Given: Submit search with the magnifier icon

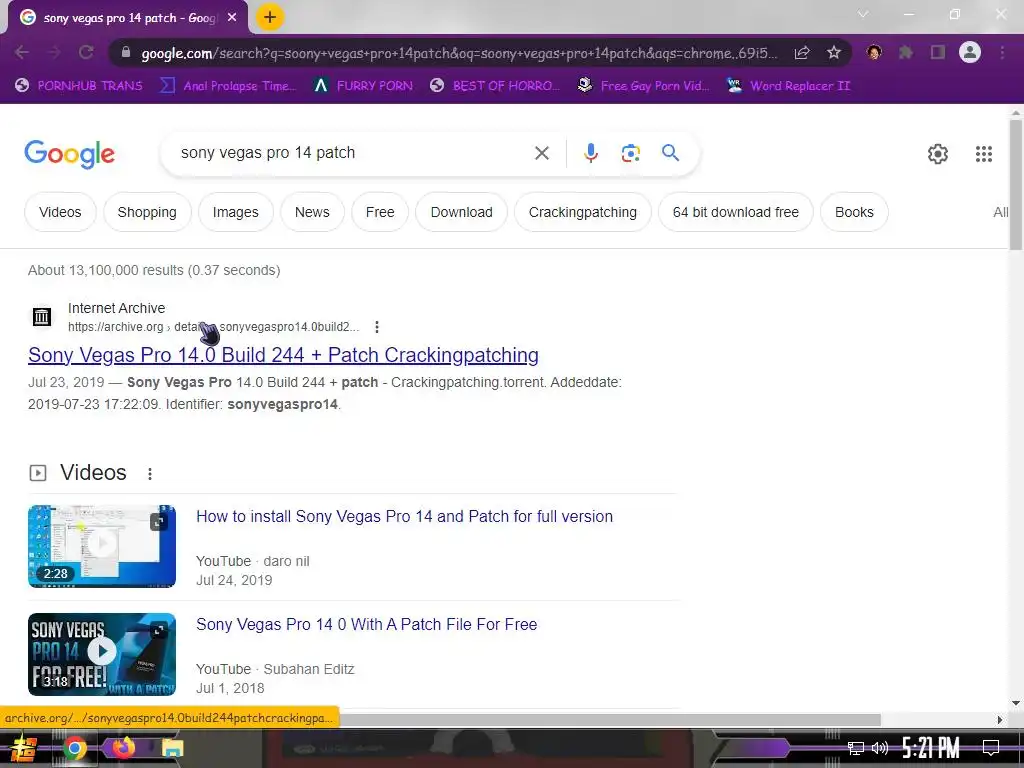Looking at the screenshot, I should 671,153.
